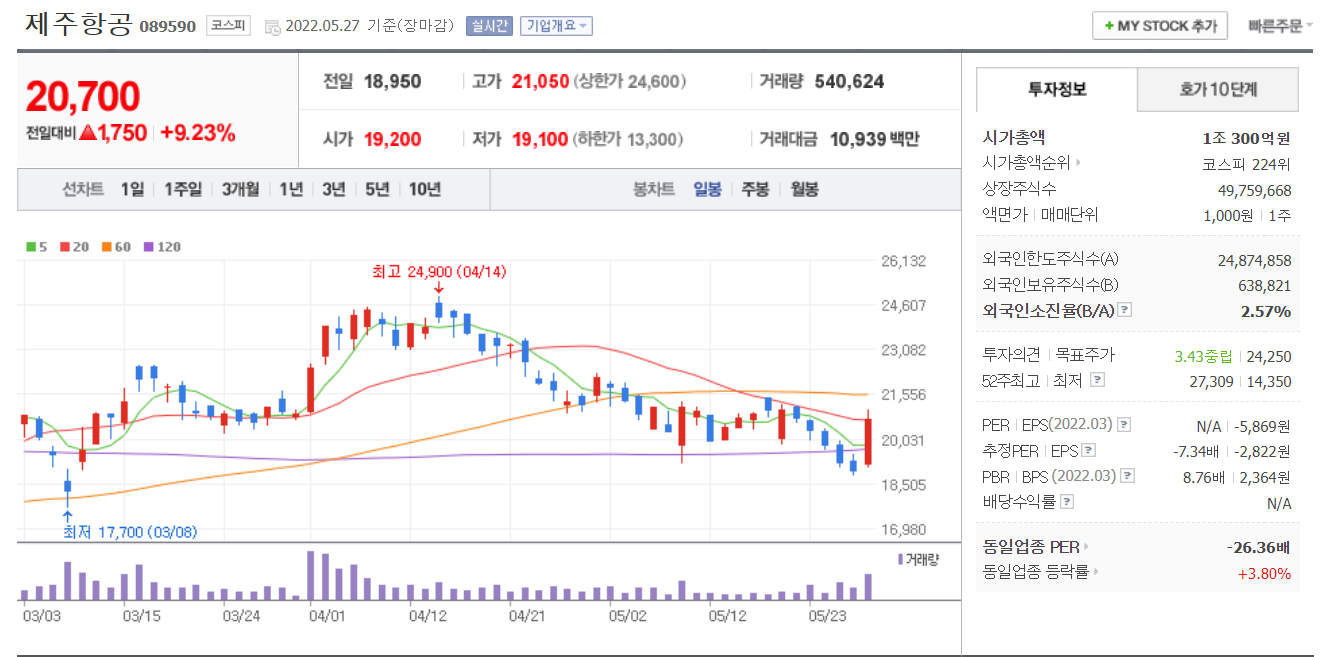Open help icon next to 배당수익률
The image size is (1328, 657).
[x=1067, y=502]
